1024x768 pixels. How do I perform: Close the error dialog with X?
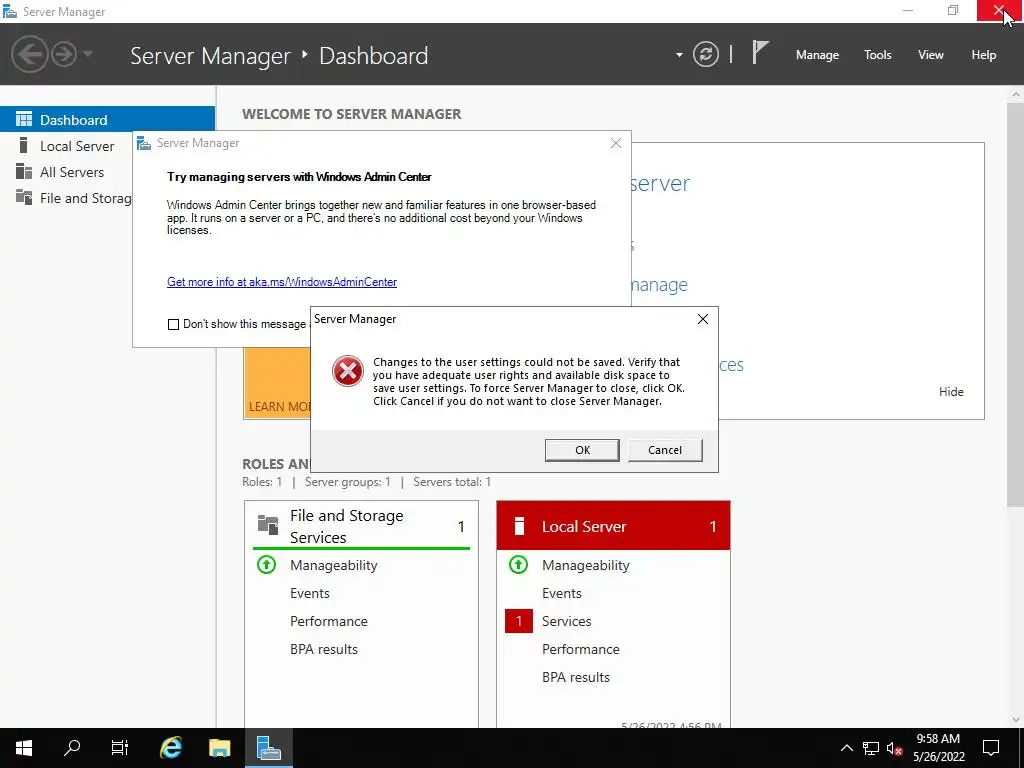pos(703,319)
